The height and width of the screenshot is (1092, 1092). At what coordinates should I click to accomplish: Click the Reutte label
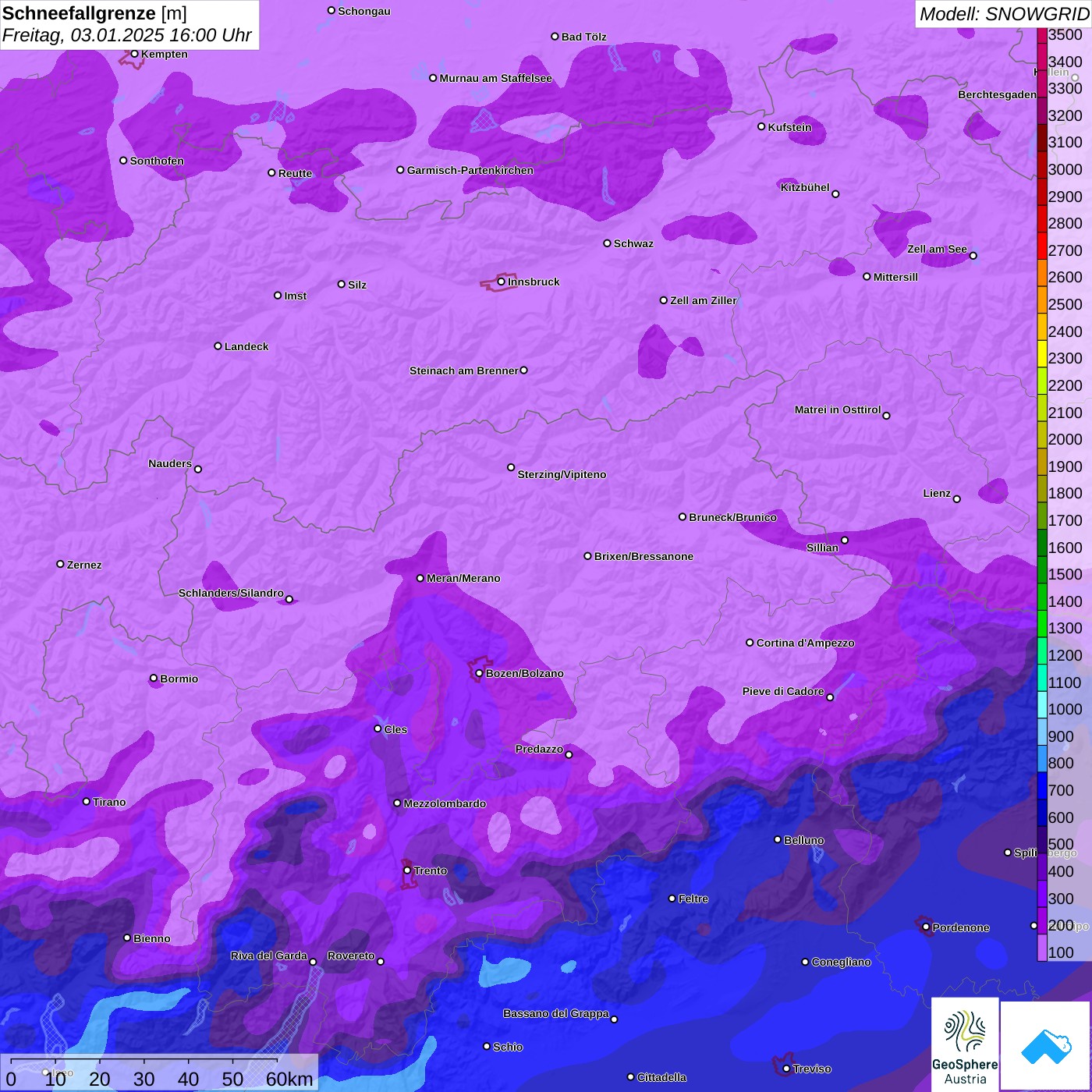(295, 173)
